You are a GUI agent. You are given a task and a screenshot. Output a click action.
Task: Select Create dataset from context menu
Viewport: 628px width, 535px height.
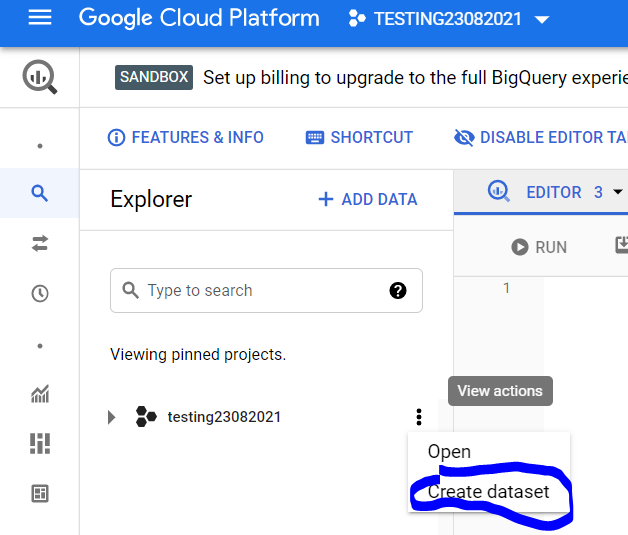(488, 492)
